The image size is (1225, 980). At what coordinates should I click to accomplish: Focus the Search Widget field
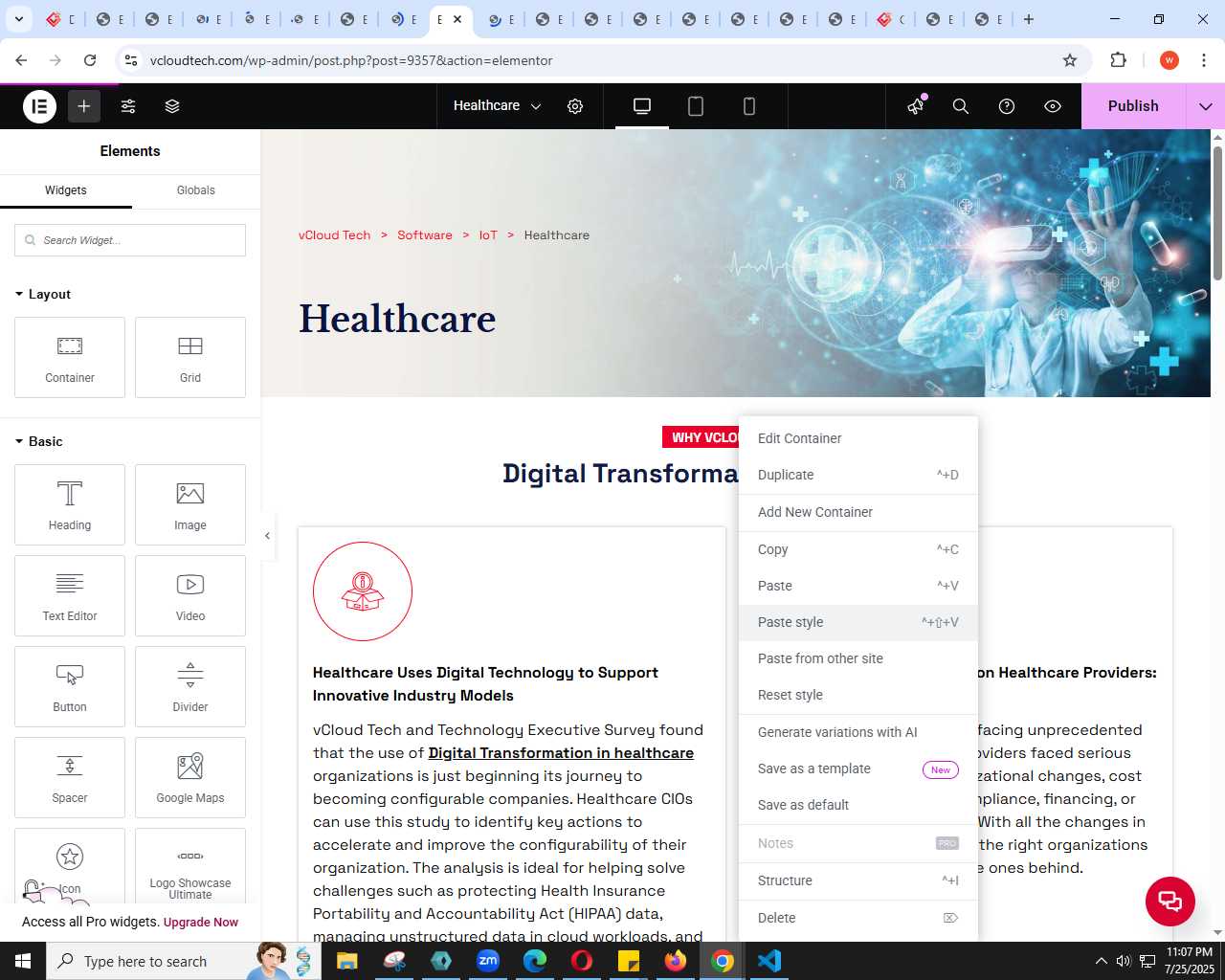click(x=130, y=240)
